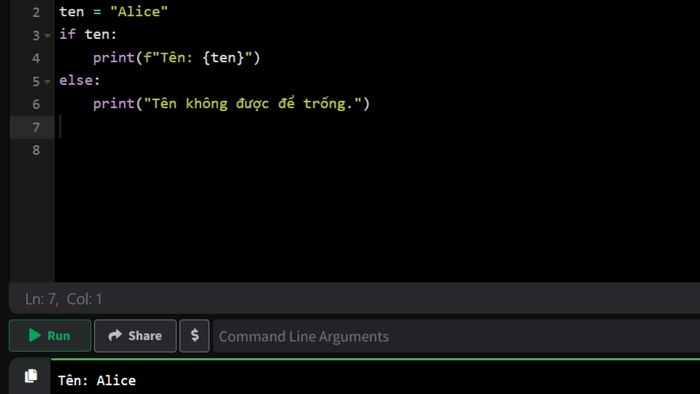
Task: Collapse the if block at line 3
Action: point(48,35)
